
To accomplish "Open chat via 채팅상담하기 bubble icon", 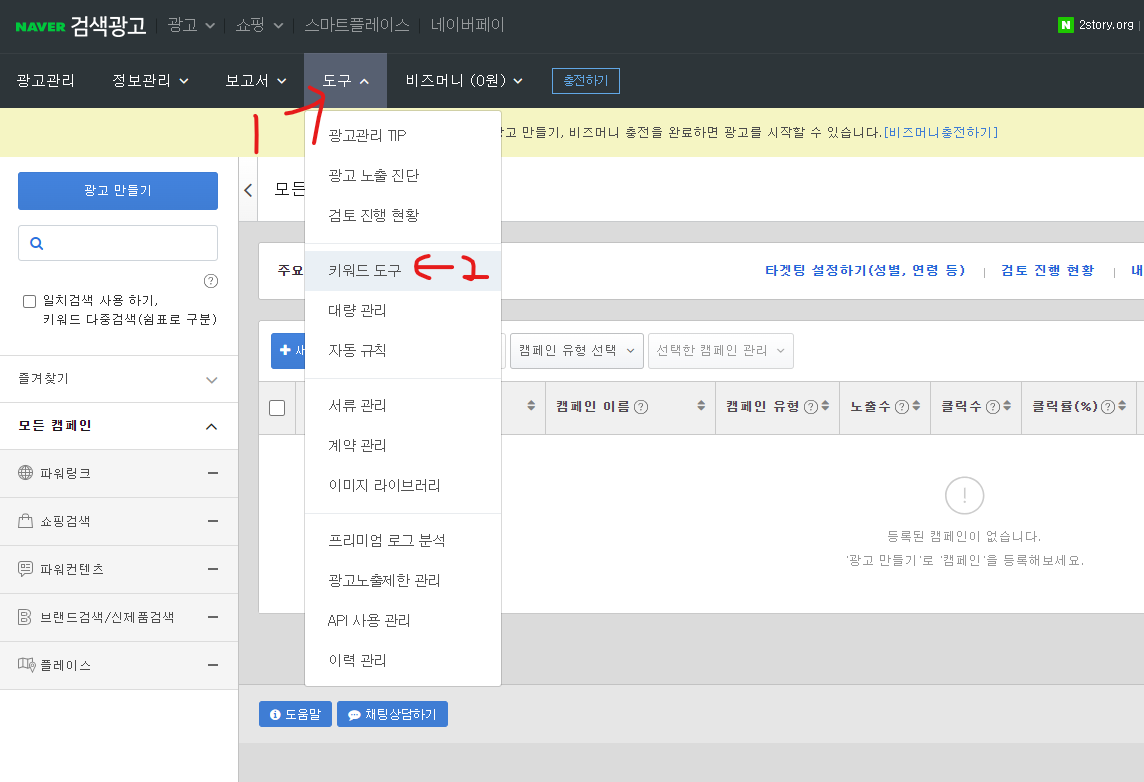I will pyautogui.click(x=354, y=714).
